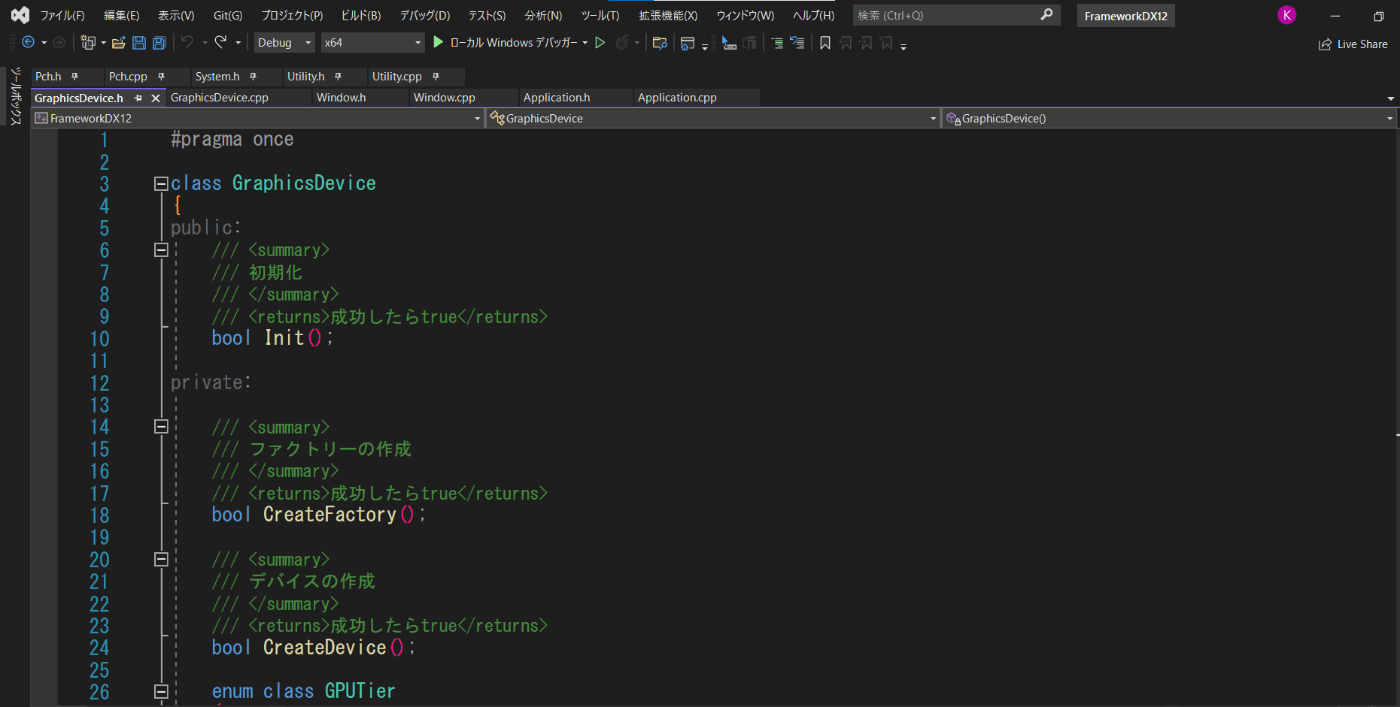1400x707 pixels.
Task: Open the FrameworkDX12 project scope dropdown
Action: tap(258, 118)
